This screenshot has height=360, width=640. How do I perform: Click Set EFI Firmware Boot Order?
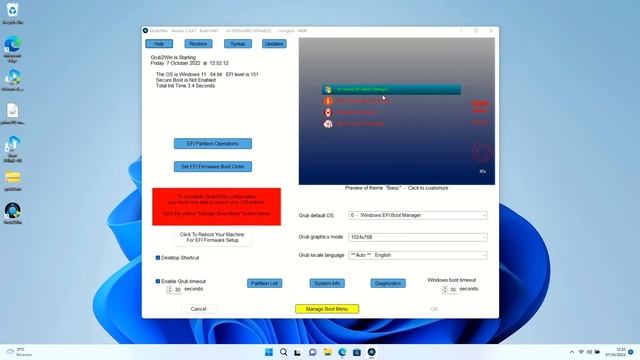[x=213, y=167]
